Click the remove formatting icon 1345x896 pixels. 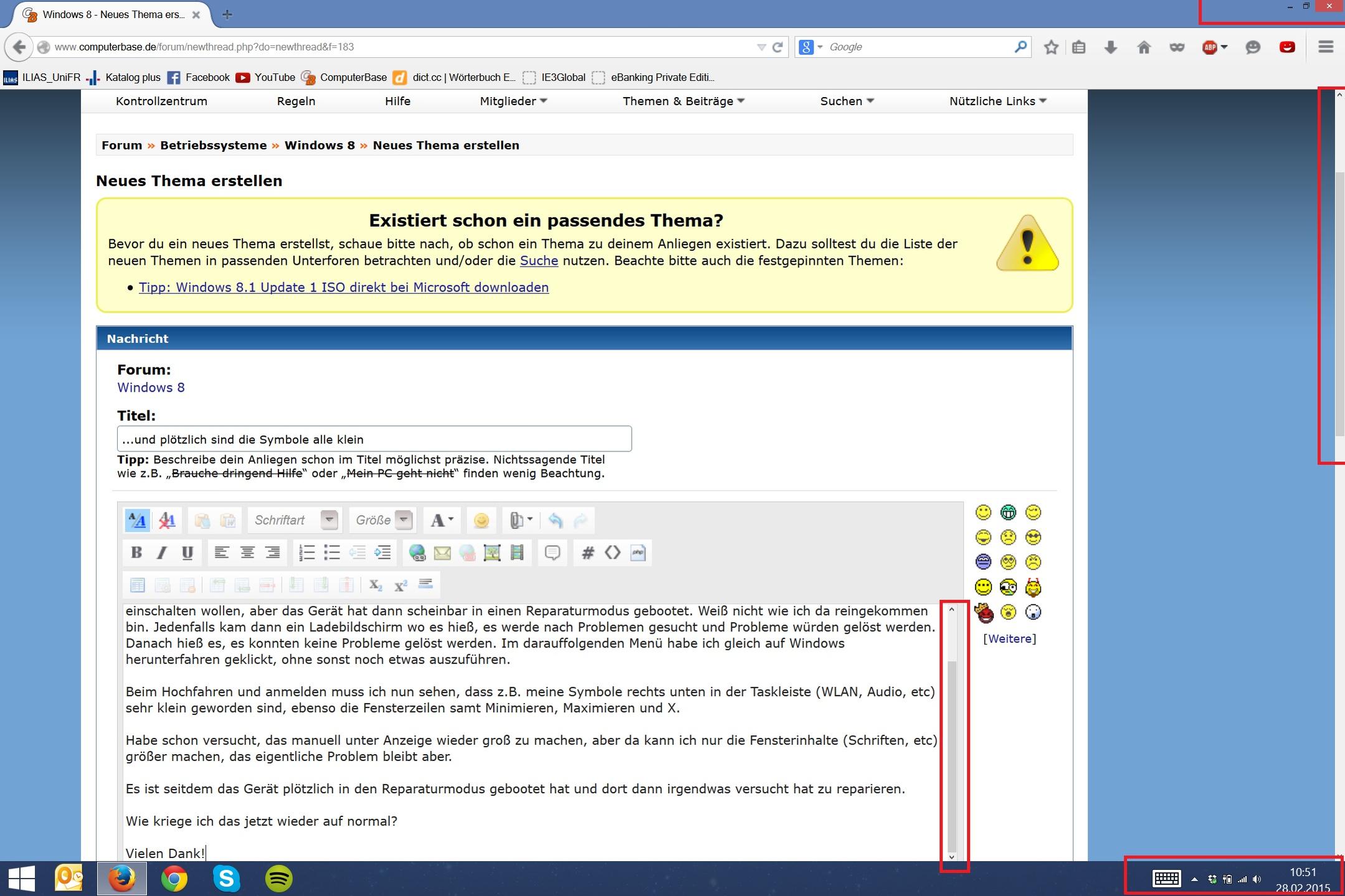click(x=166, y=520)
